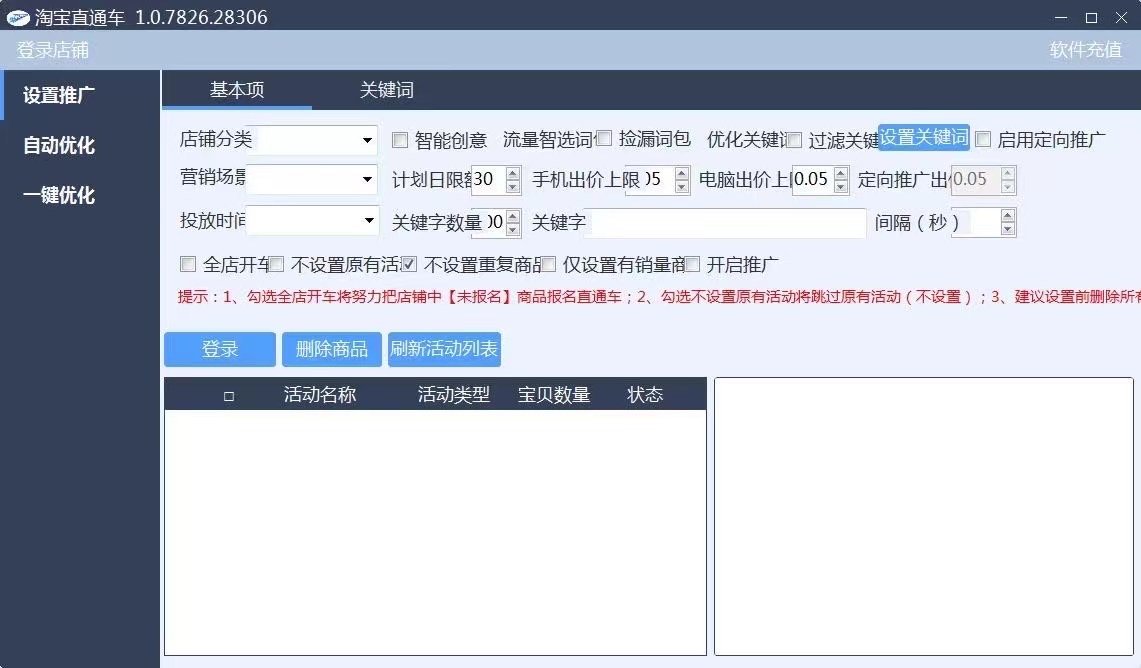Check the 全店开车 checkbox

[x=188, y=265]
